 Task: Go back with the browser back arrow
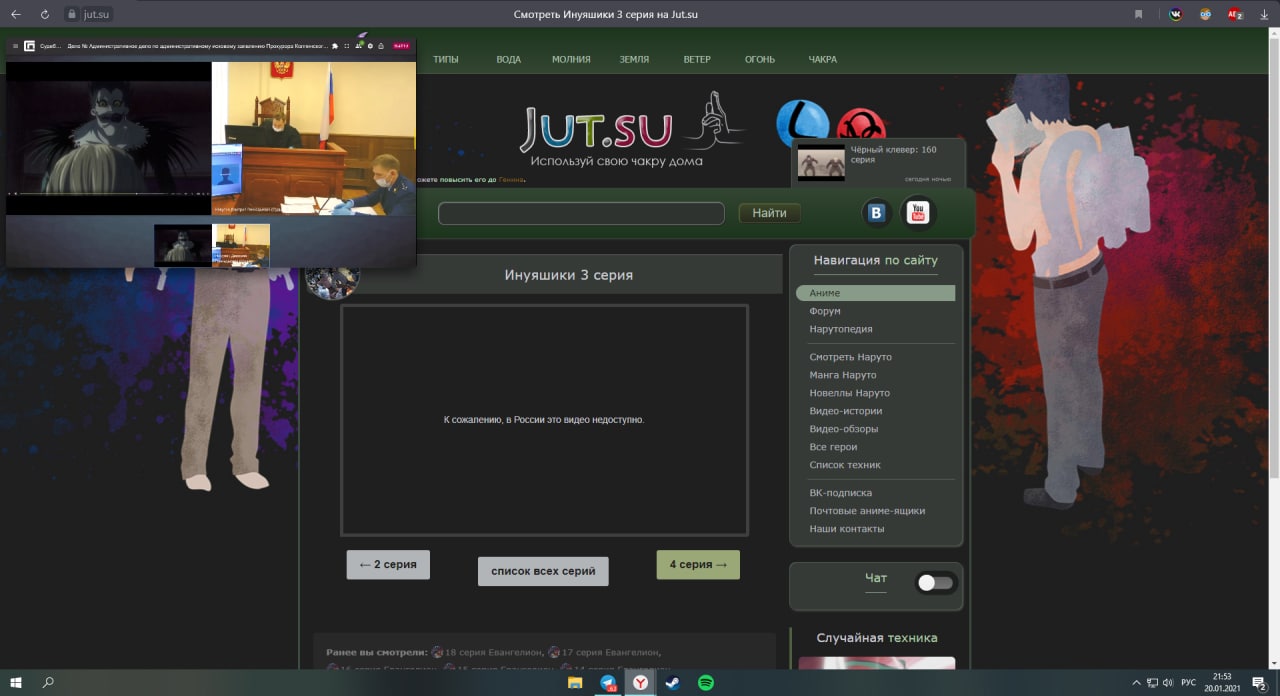point(15,14)
